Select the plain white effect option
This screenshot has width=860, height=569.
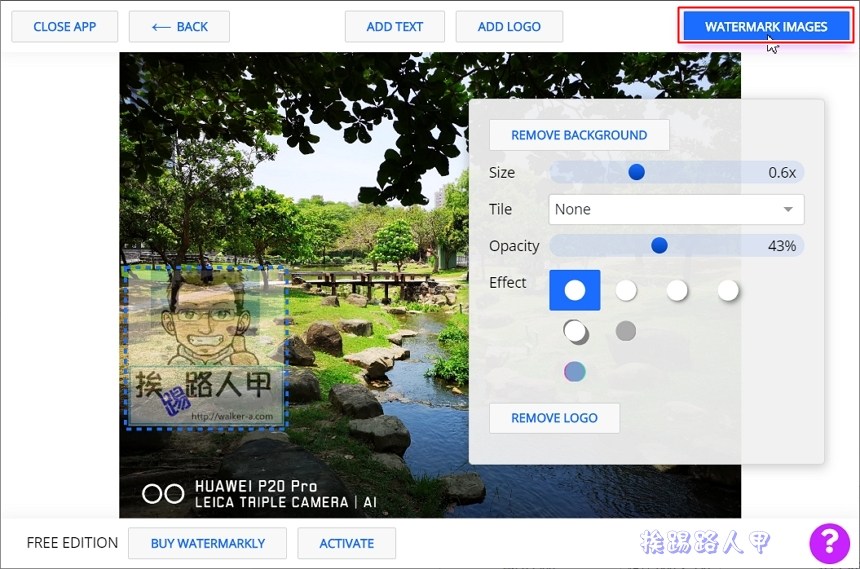click(x=575, y=290)
